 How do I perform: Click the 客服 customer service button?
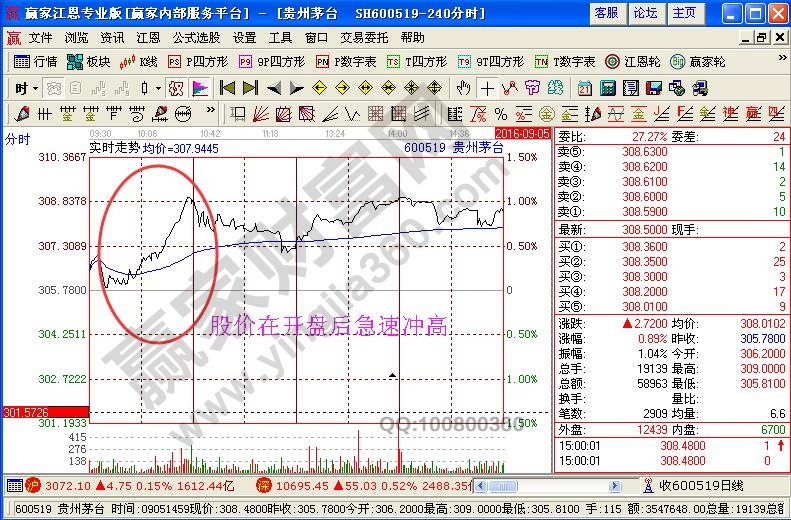[x=605, y=13]
